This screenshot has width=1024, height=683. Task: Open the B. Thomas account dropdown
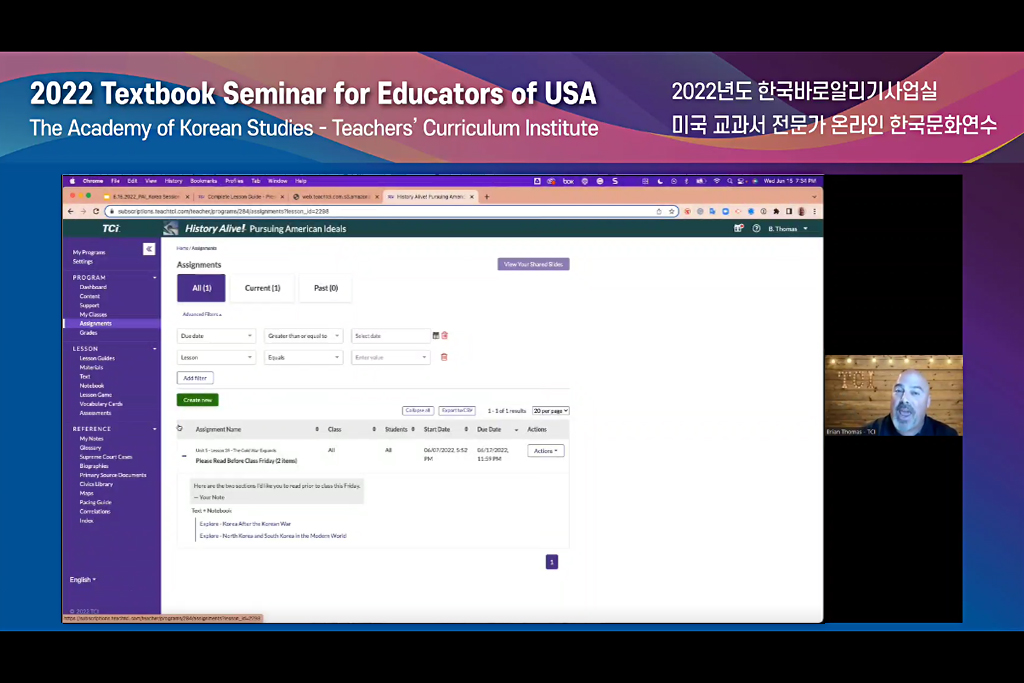click(x=788, y=229)
